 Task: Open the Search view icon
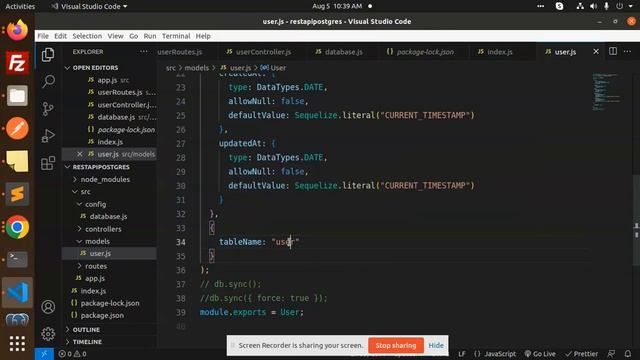pyautogui.click(x=48, y=81)
